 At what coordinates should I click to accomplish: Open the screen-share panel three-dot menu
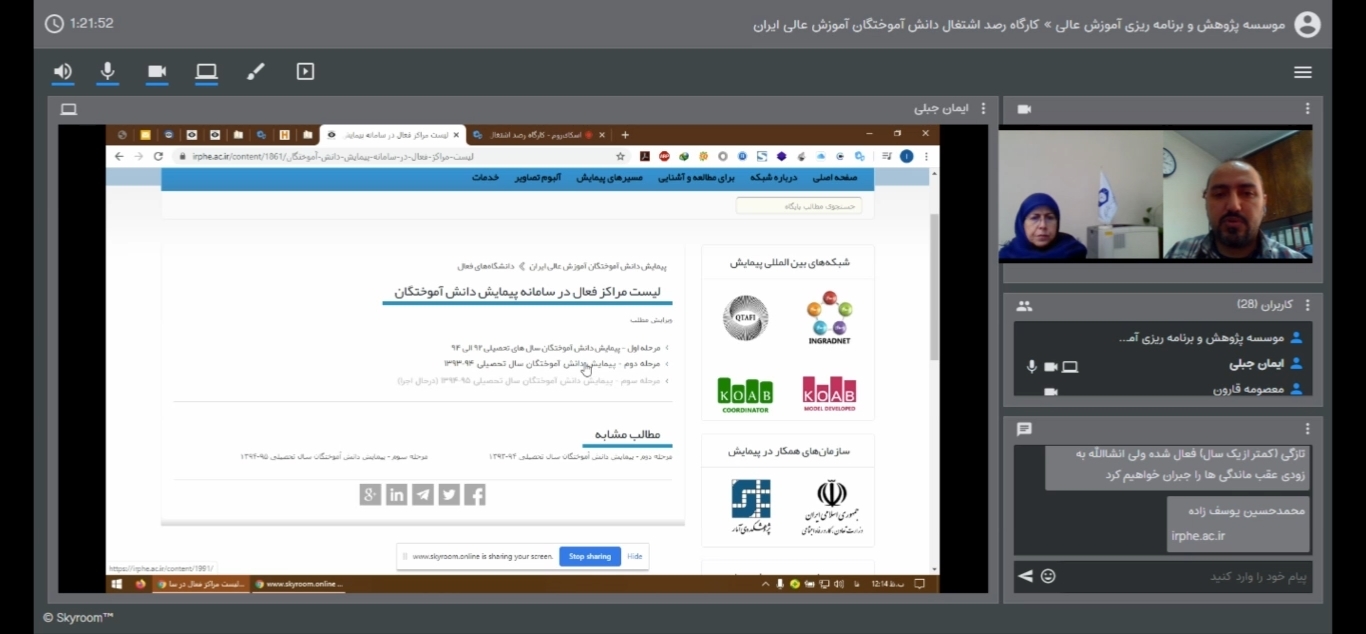983,108
